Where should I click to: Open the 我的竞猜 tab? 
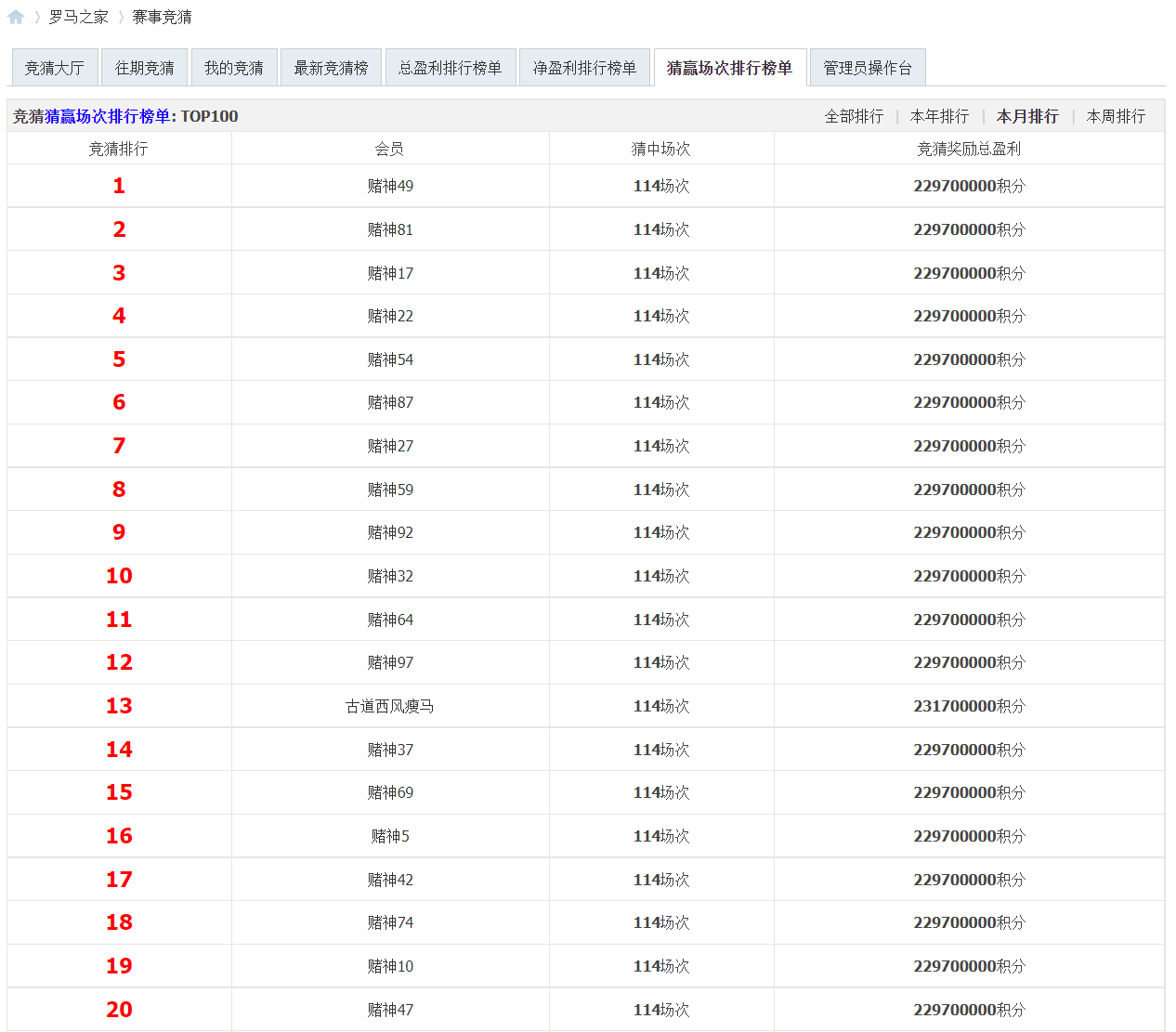point(233,68)
